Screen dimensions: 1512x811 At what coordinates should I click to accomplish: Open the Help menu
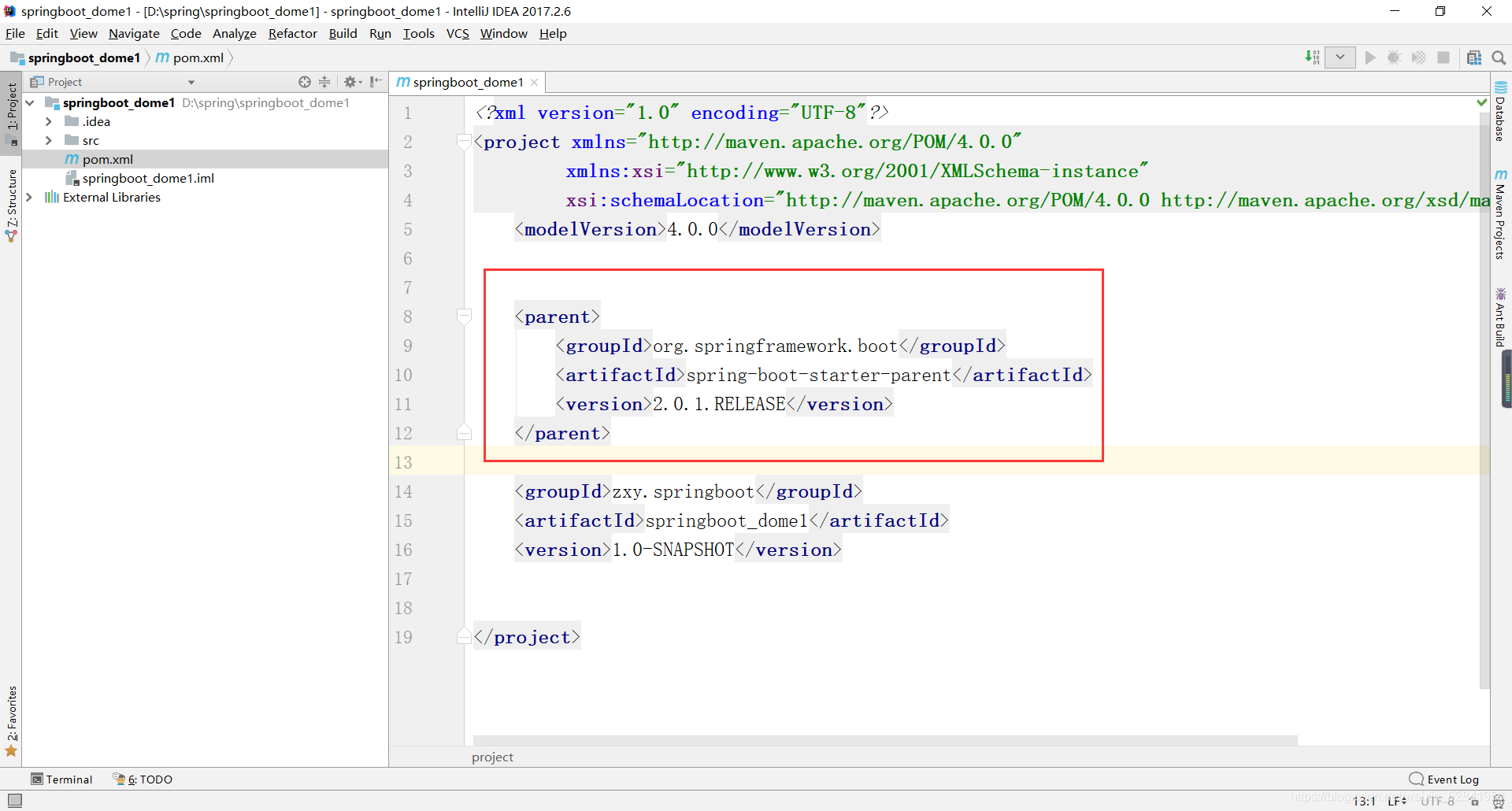pyautogui.click(x=553, y=33)
